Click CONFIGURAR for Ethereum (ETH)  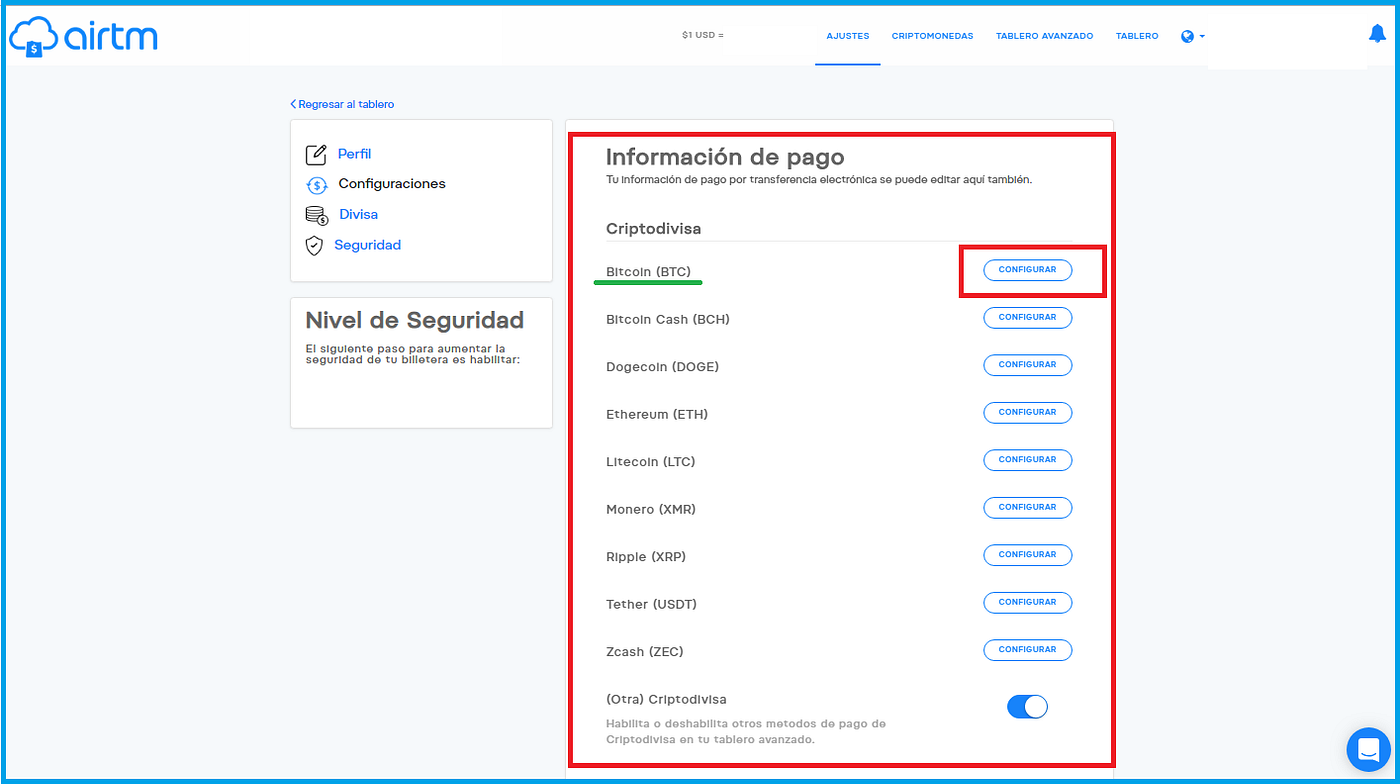click(1027, 412)
